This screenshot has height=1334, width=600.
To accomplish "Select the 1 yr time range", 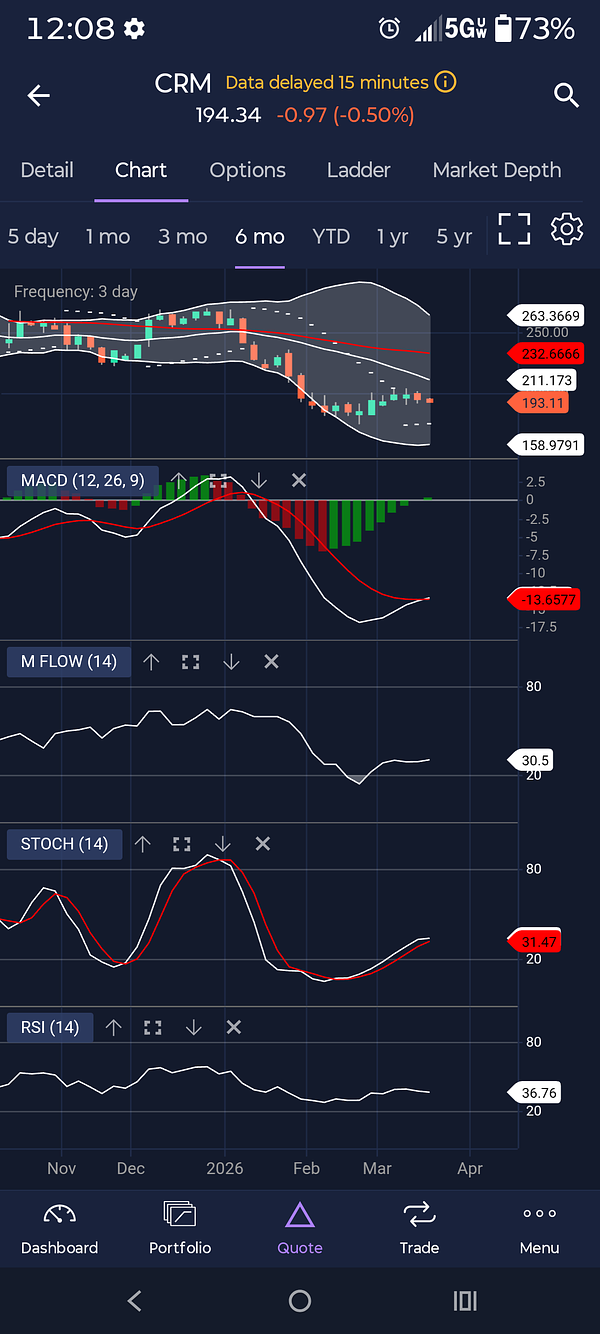I will pyautogui.click(x=392, y=237).
